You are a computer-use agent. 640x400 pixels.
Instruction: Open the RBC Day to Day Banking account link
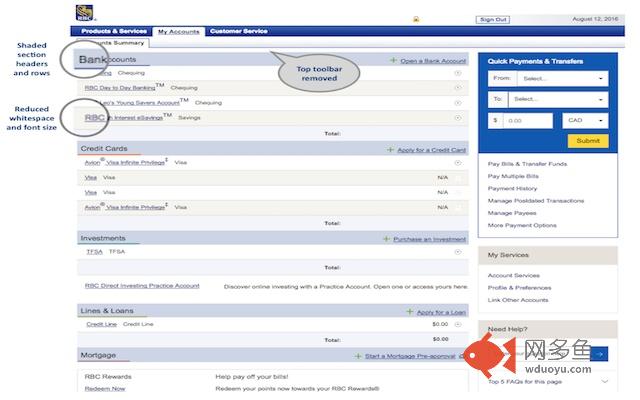coord(120,88)
